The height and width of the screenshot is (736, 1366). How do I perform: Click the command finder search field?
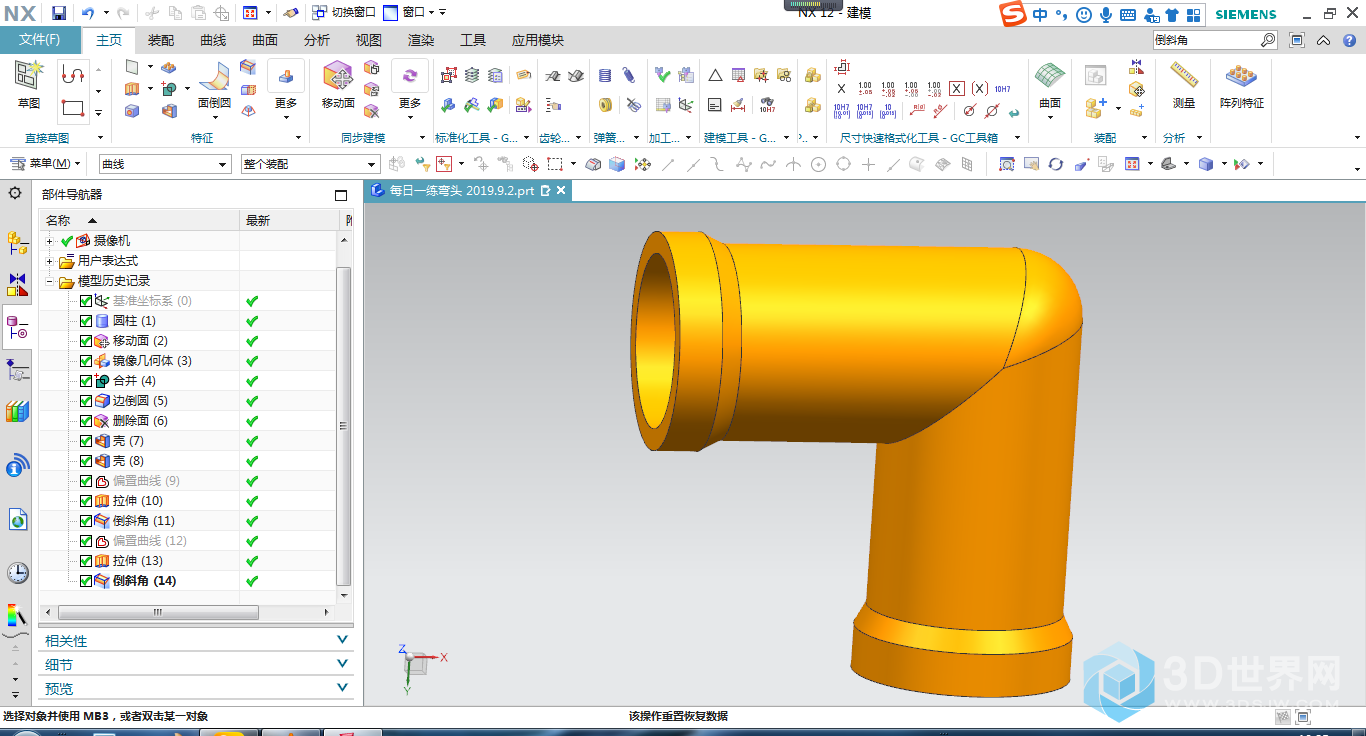(x=1205, y=40)
